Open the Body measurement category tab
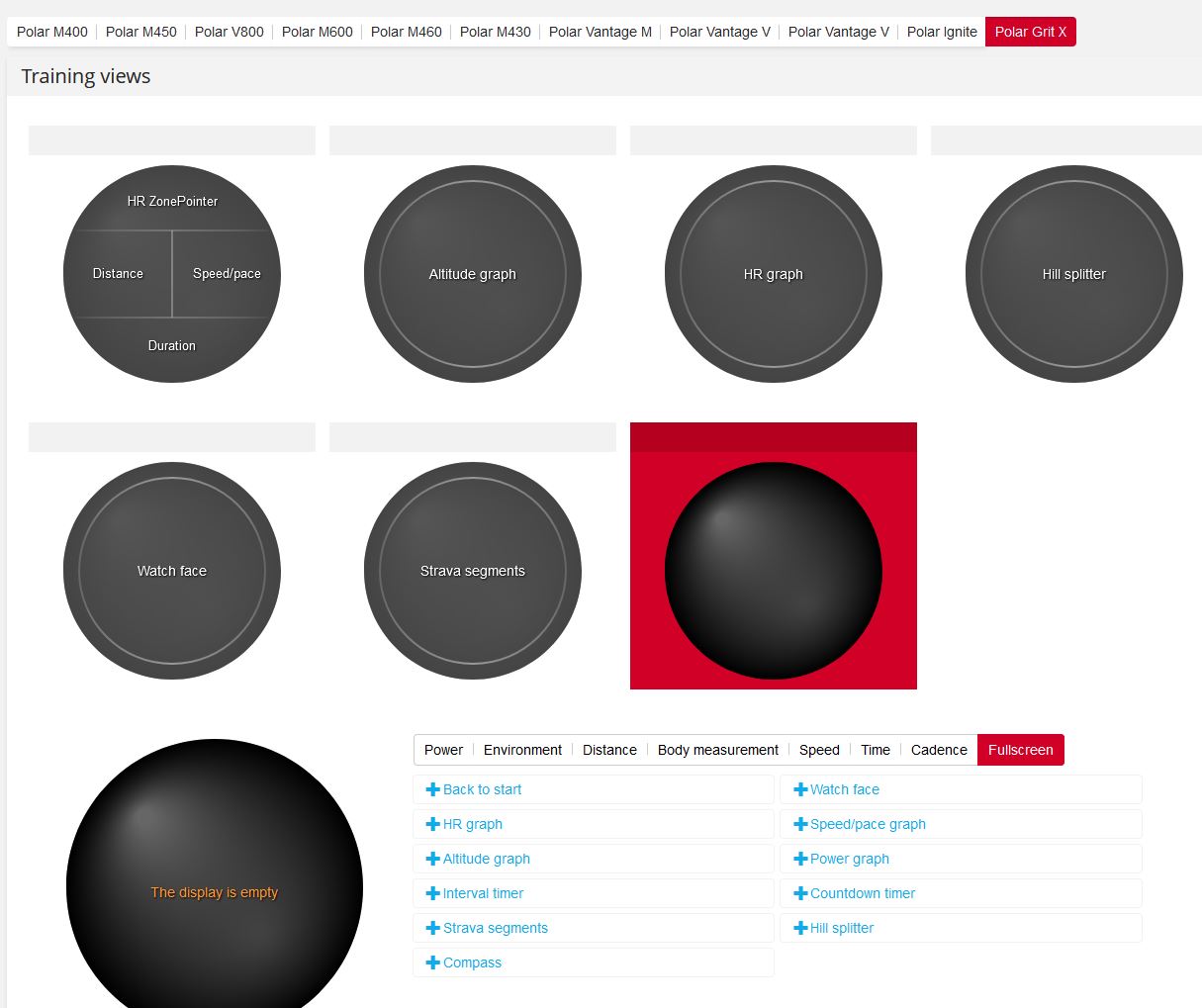This screenshot has height=1008, width=1202. pyautogui.click(x=717, y=750)
